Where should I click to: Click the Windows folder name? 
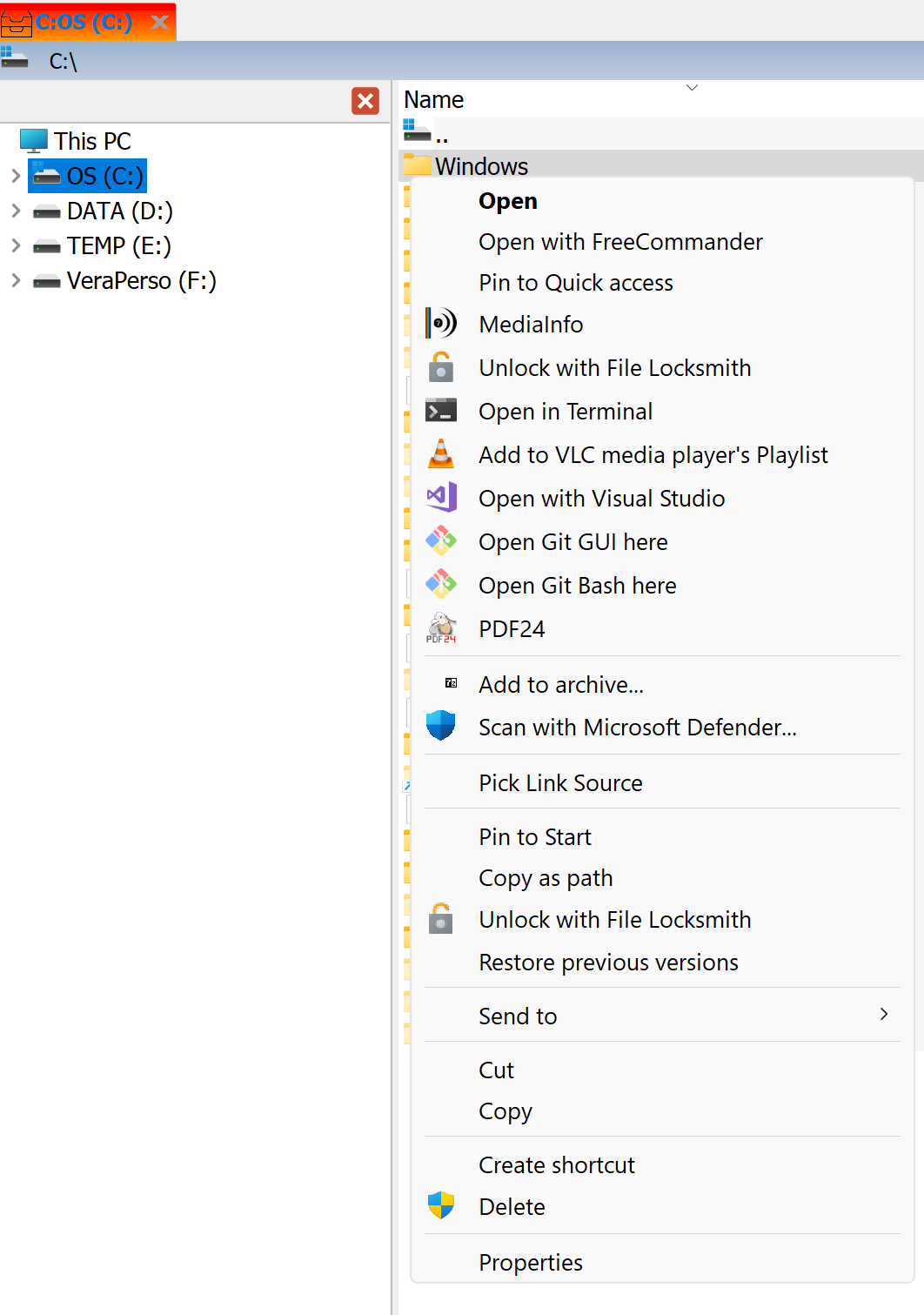click(482, 166)
